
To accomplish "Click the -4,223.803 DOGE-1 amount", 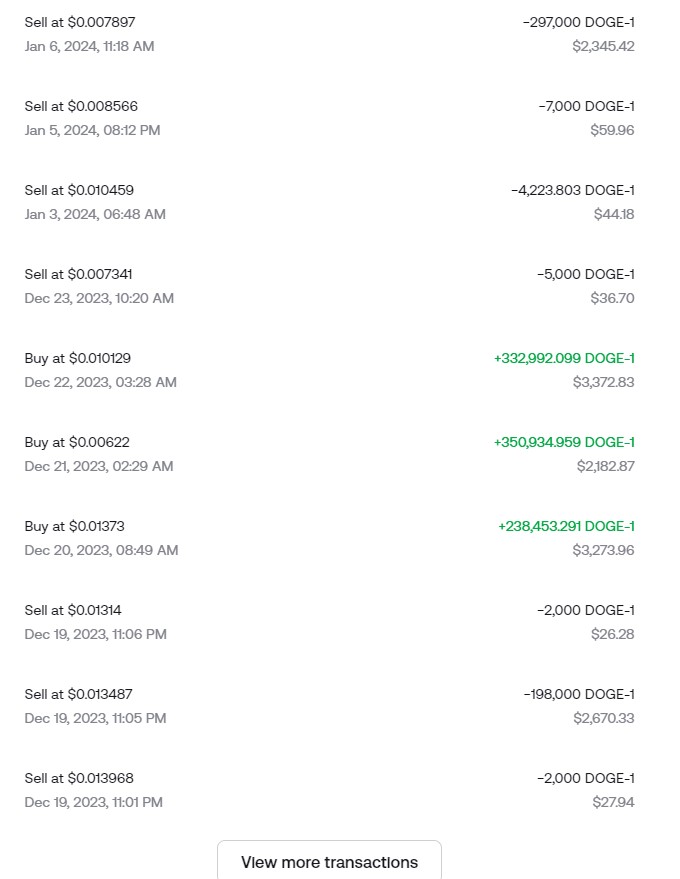I will (572, 190).
